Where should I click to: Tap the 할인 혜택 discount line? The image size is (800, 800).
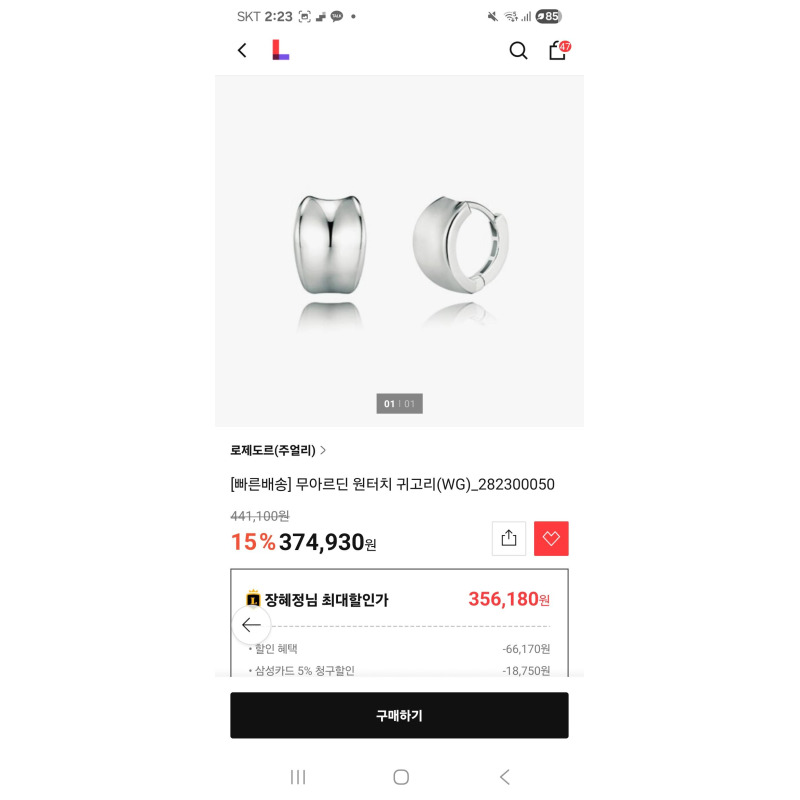point(399,648)
